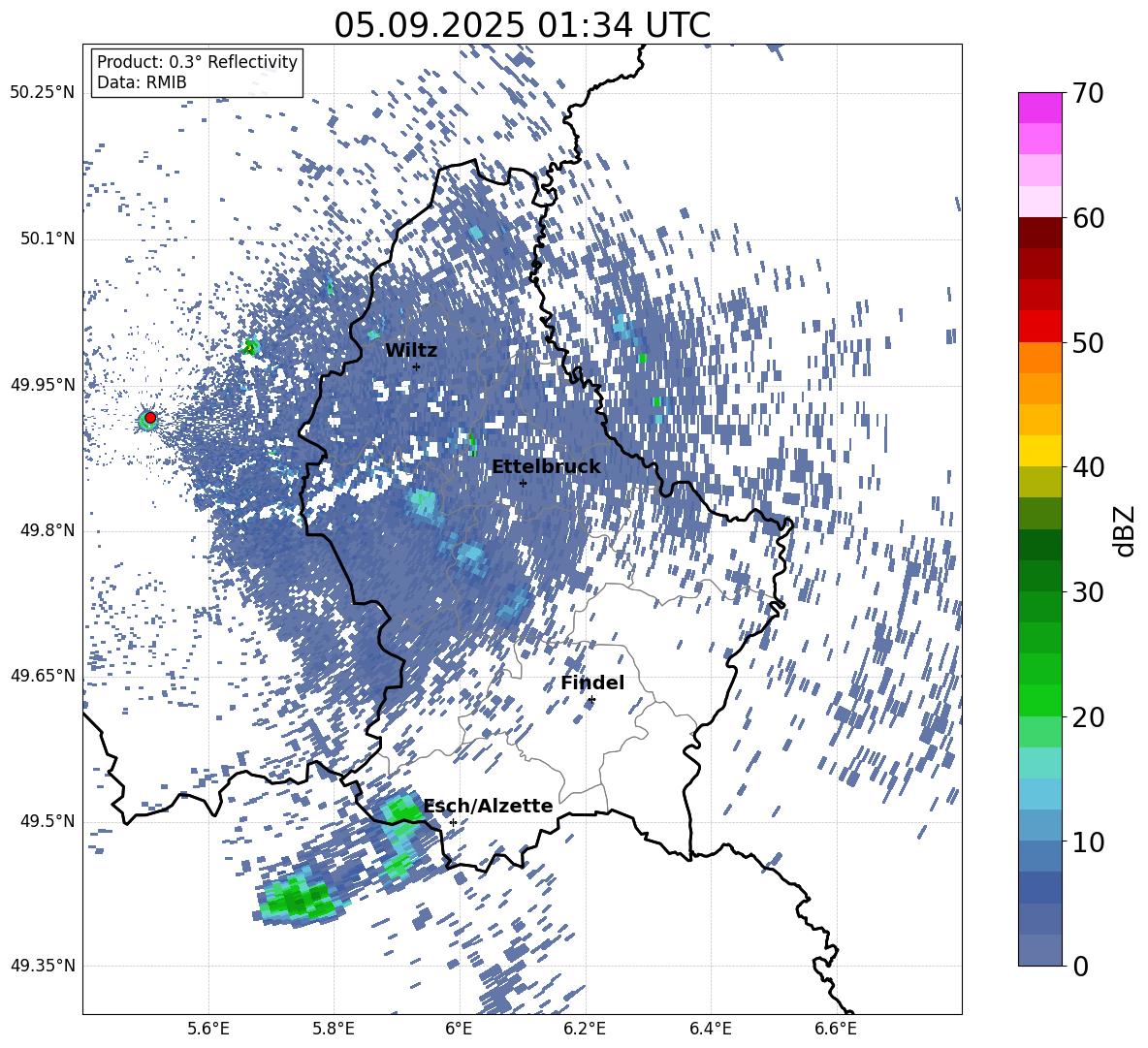Click the dBZ colorbar axis label

click(x=1126, y=530)
